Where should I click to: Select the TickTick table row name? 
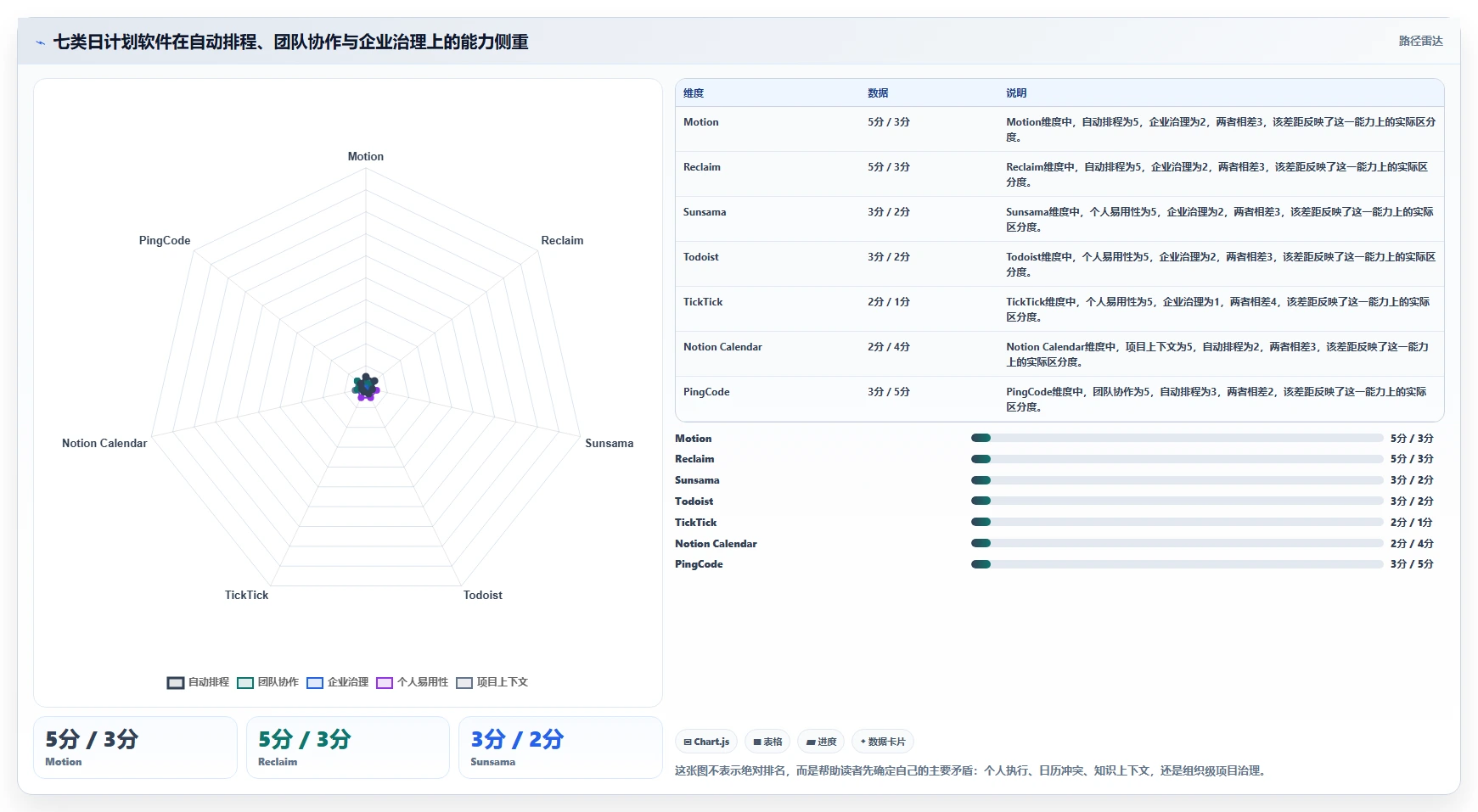pos(703,302)
